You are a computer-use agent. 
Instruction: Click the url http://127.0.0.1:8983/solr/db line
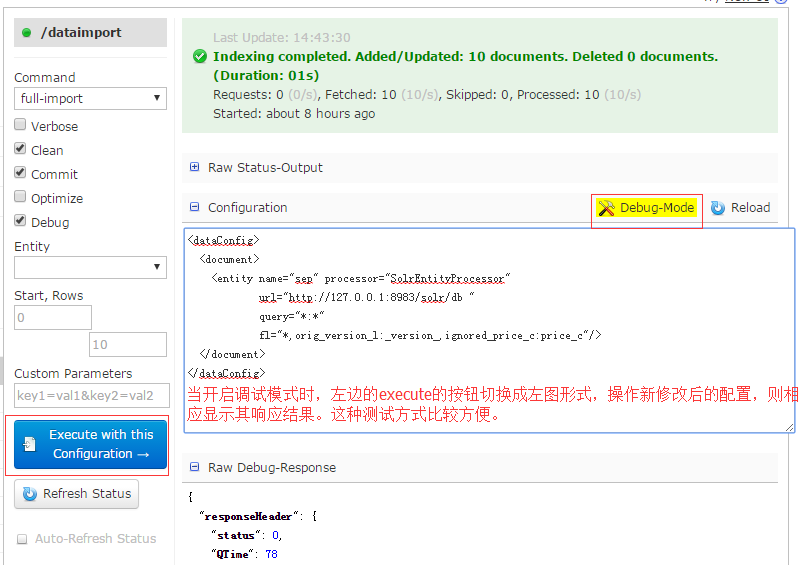pyautogui.click(x=366, y=297)
